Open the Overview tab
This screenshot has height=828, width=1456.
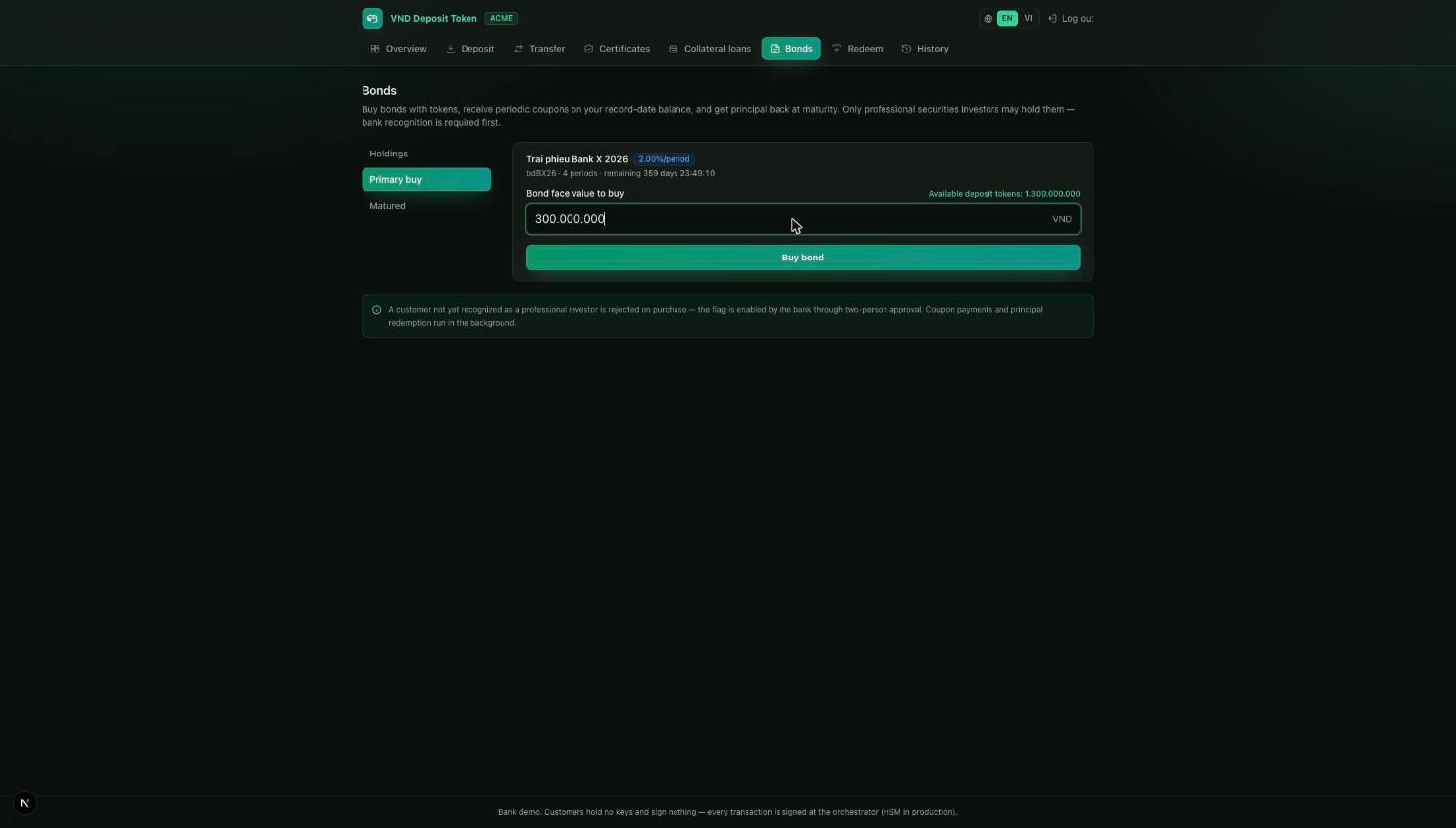[x=398, y=49]
